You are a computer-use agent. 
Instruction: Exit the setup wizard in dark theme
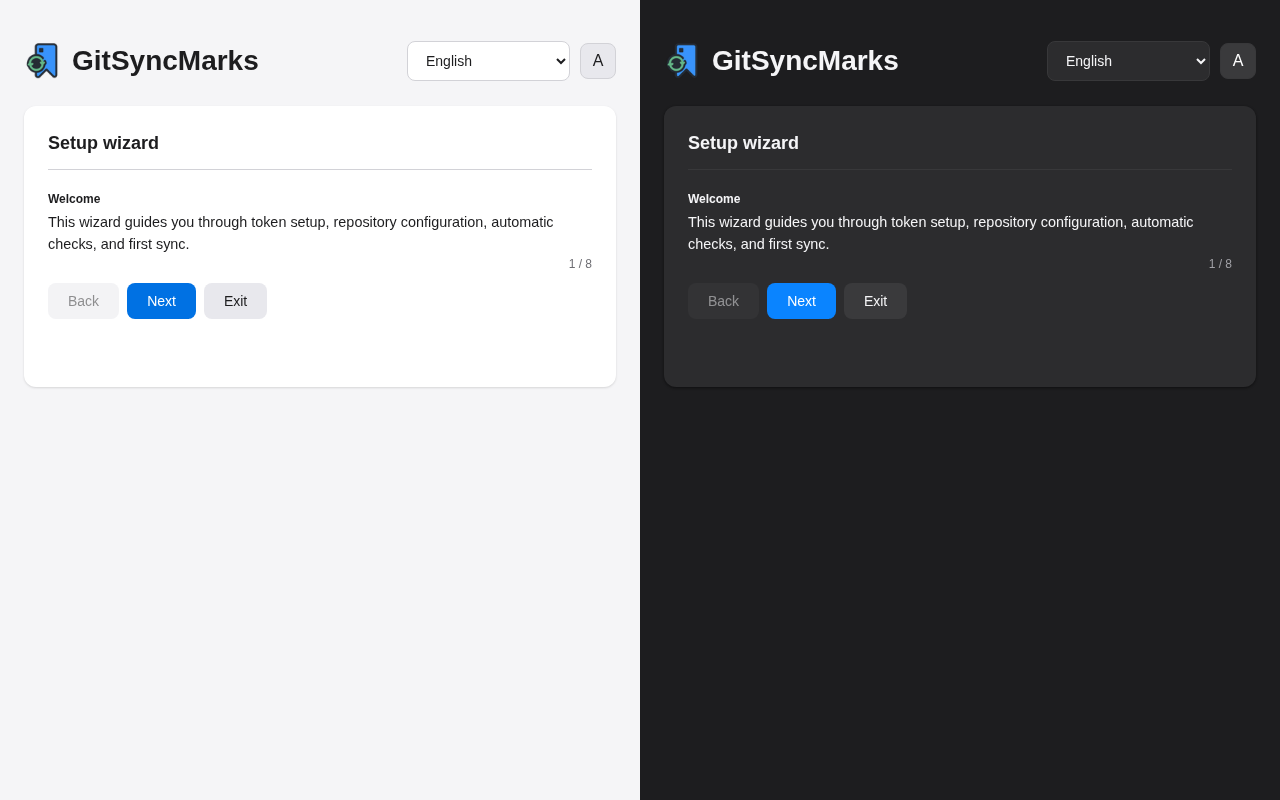(x=875, y=301)
